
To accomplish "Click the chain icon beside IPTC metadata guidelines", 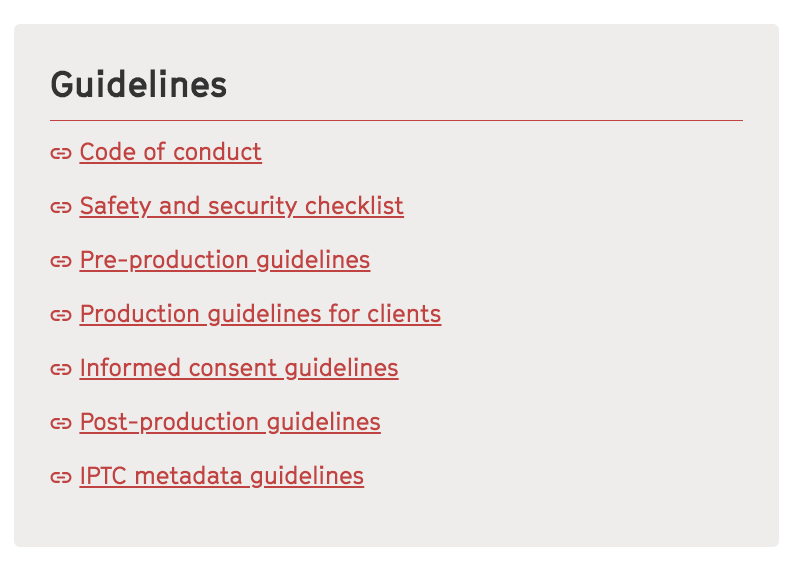I will click(61, 477).
